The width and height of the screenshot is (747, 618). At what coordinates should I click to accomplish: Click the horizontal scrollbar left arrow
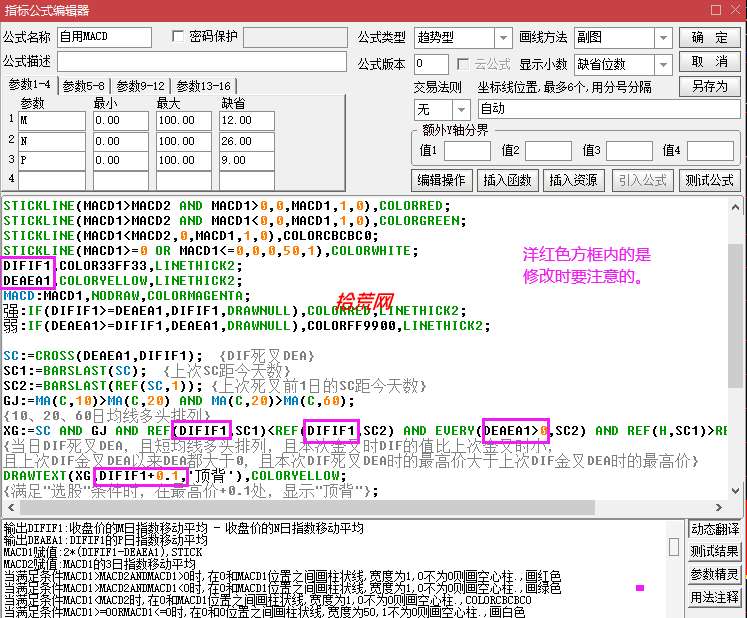11,507
